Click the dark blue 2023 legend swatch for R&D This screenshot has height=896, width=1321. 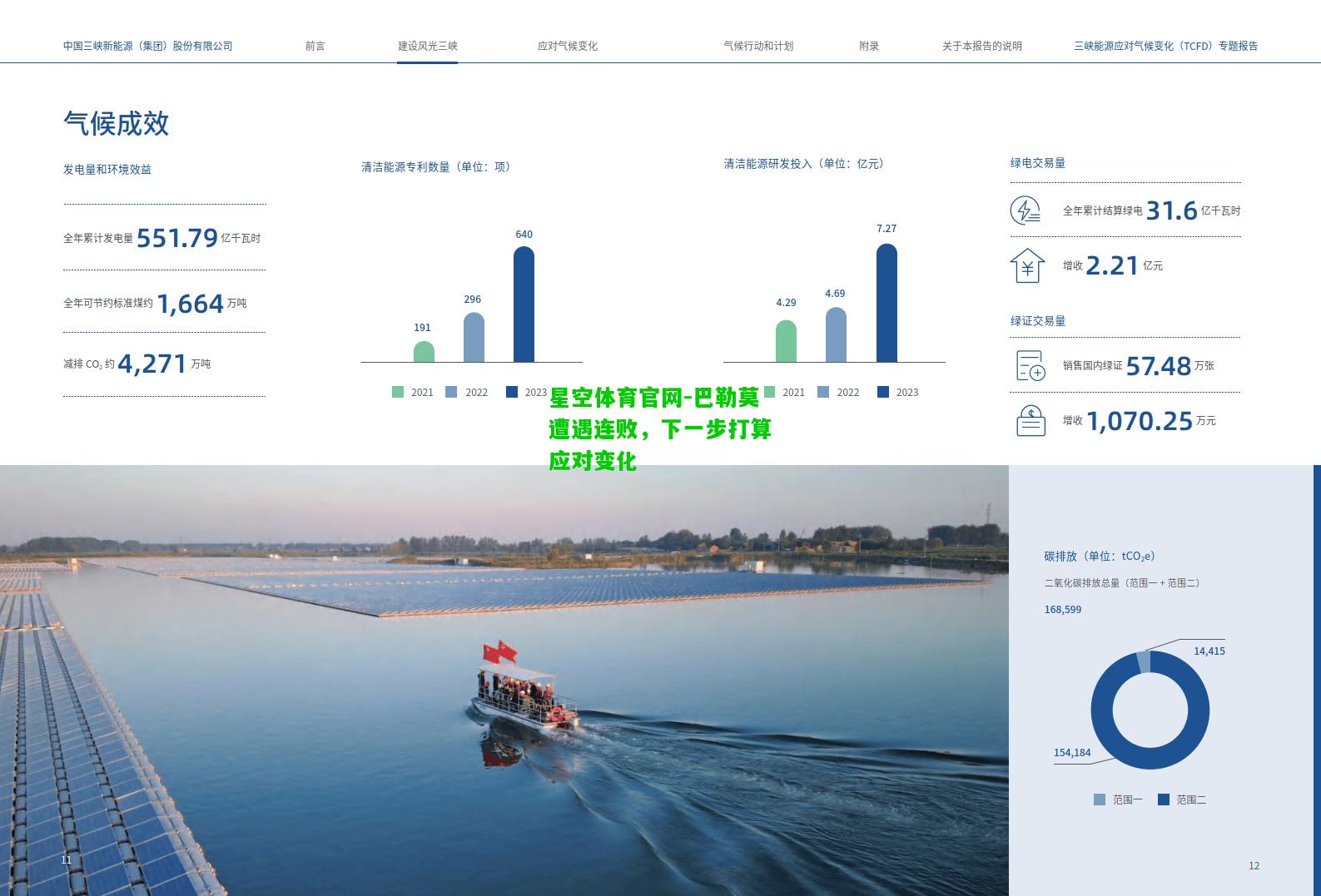coord(883,392)
